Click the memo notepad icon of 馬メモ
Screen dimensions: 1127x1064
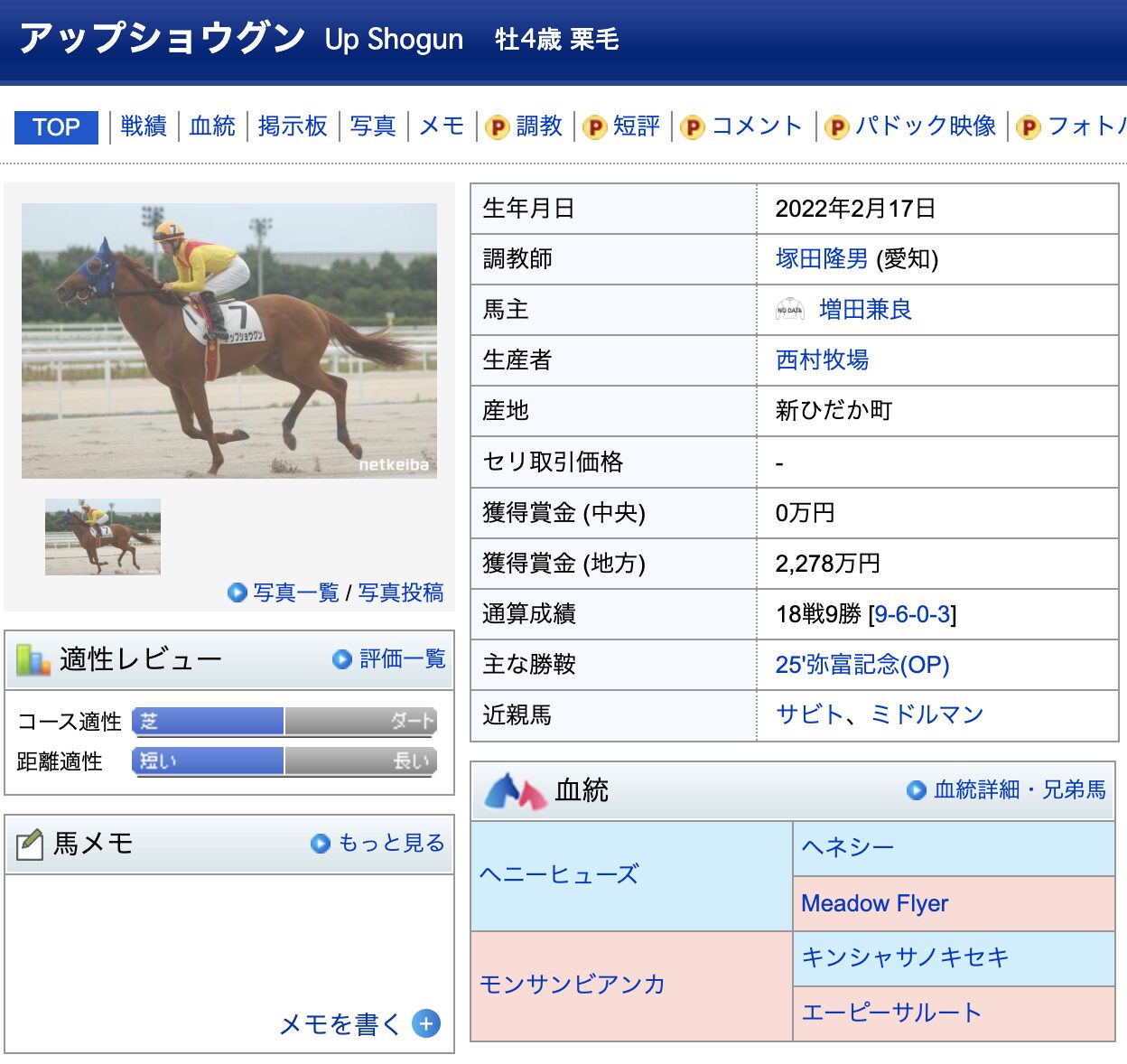tap(30, 844)
